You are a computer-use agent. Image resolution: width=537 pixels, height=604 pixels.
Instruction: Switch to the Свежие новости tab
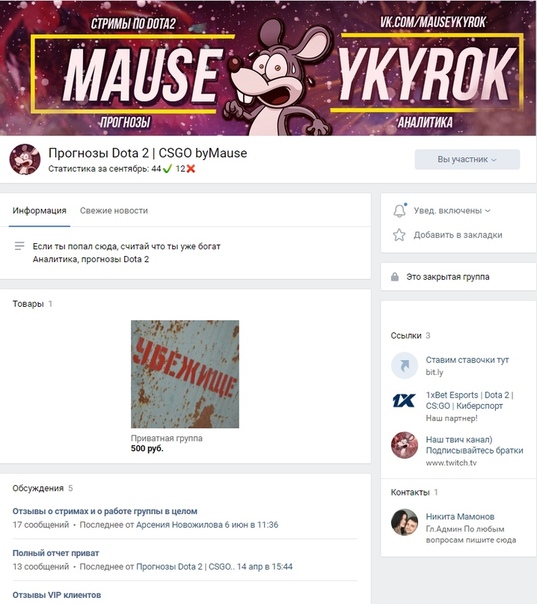114,211
